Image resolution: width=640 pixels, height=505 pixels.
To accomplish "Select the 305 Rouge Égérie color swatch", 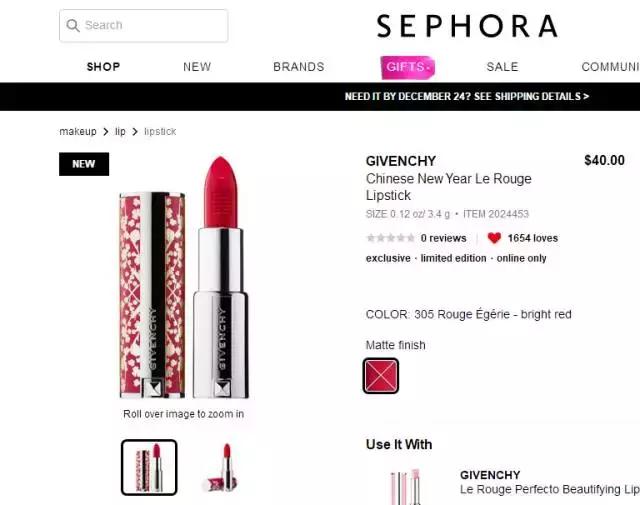I will (x=380, y=376).
